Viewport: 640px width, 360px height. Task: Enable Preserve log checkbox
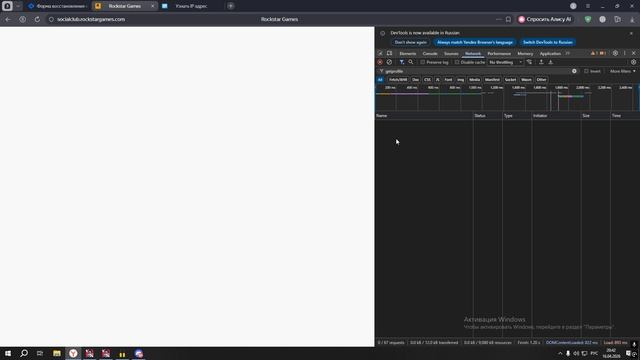point(423,62)
